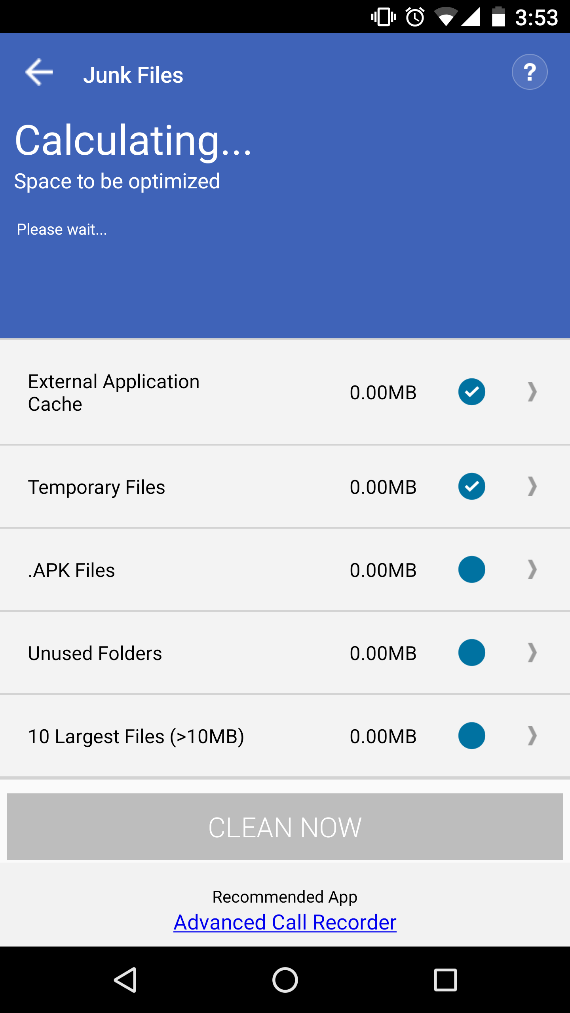
Task: Tap the Android back navigation button
Action: (125, 979)
